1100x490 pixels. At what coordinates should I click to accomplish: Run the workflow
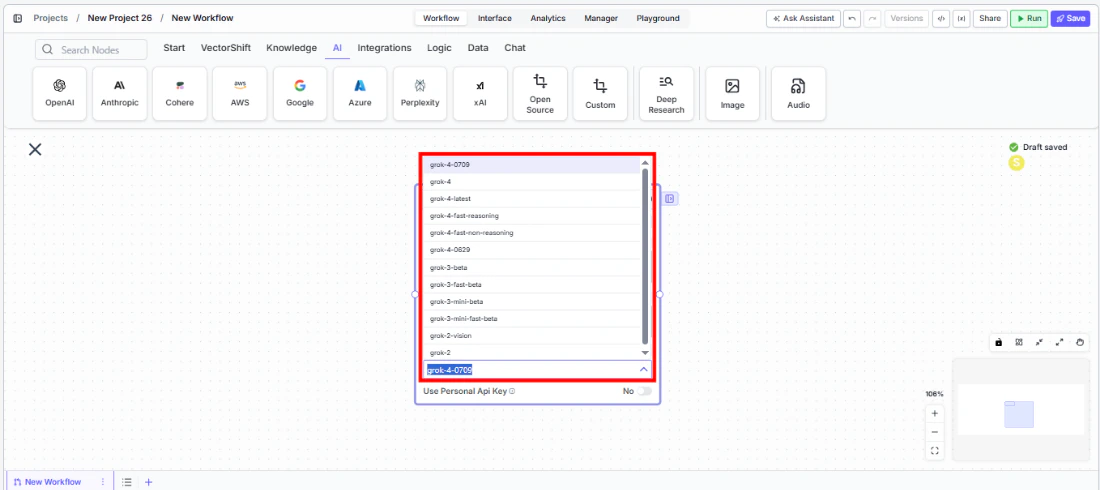point(1028,18)
